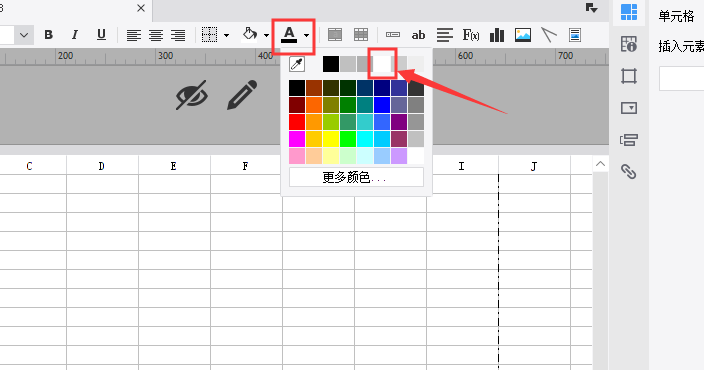This screenshot has width=704, height=370.
Task: Insert chart with bar chart icon
Action: tap(497, 35)
